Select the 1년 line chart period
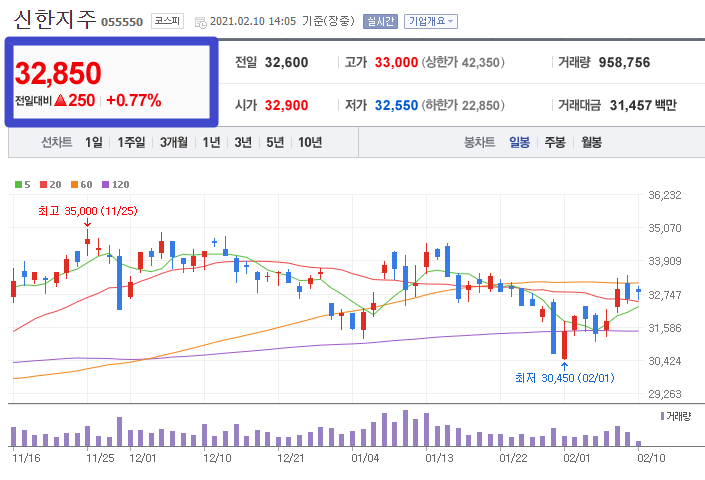The width and height of the screenshot is (705, 480). pos(211,142)
